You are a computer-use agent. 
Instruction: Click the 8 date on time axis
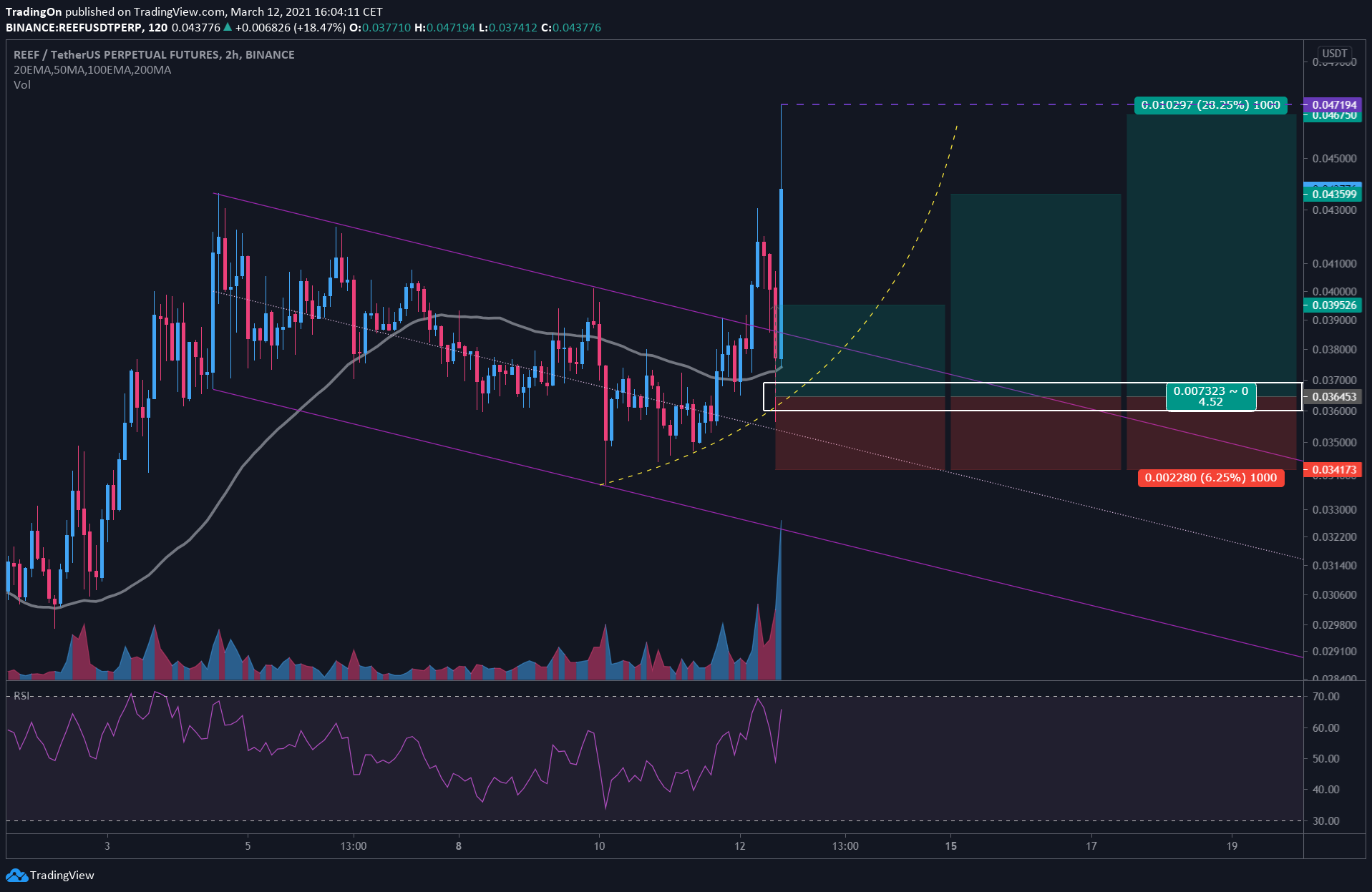click(459, 846)
